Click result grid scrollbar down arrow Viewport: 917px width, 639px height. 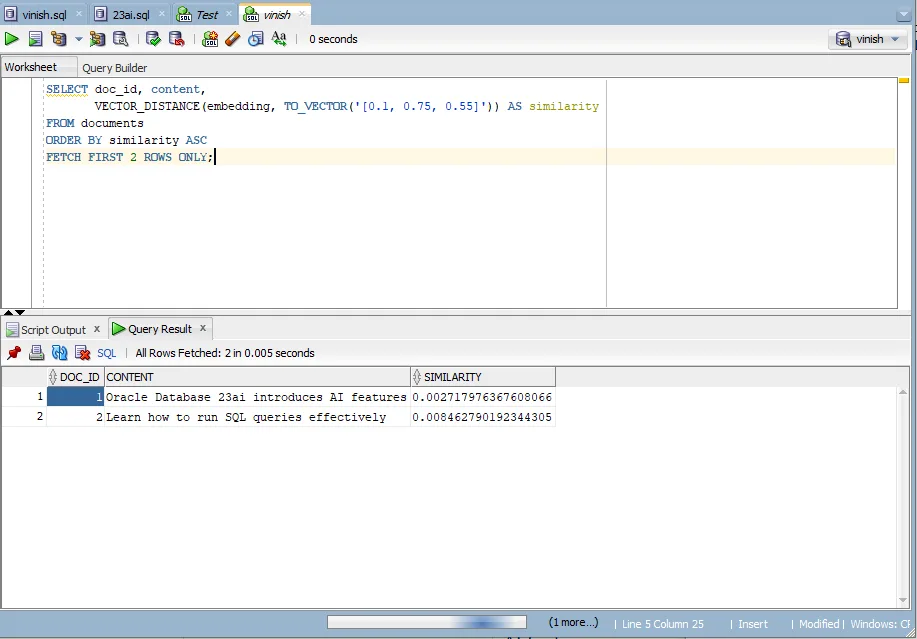(903, 600)
